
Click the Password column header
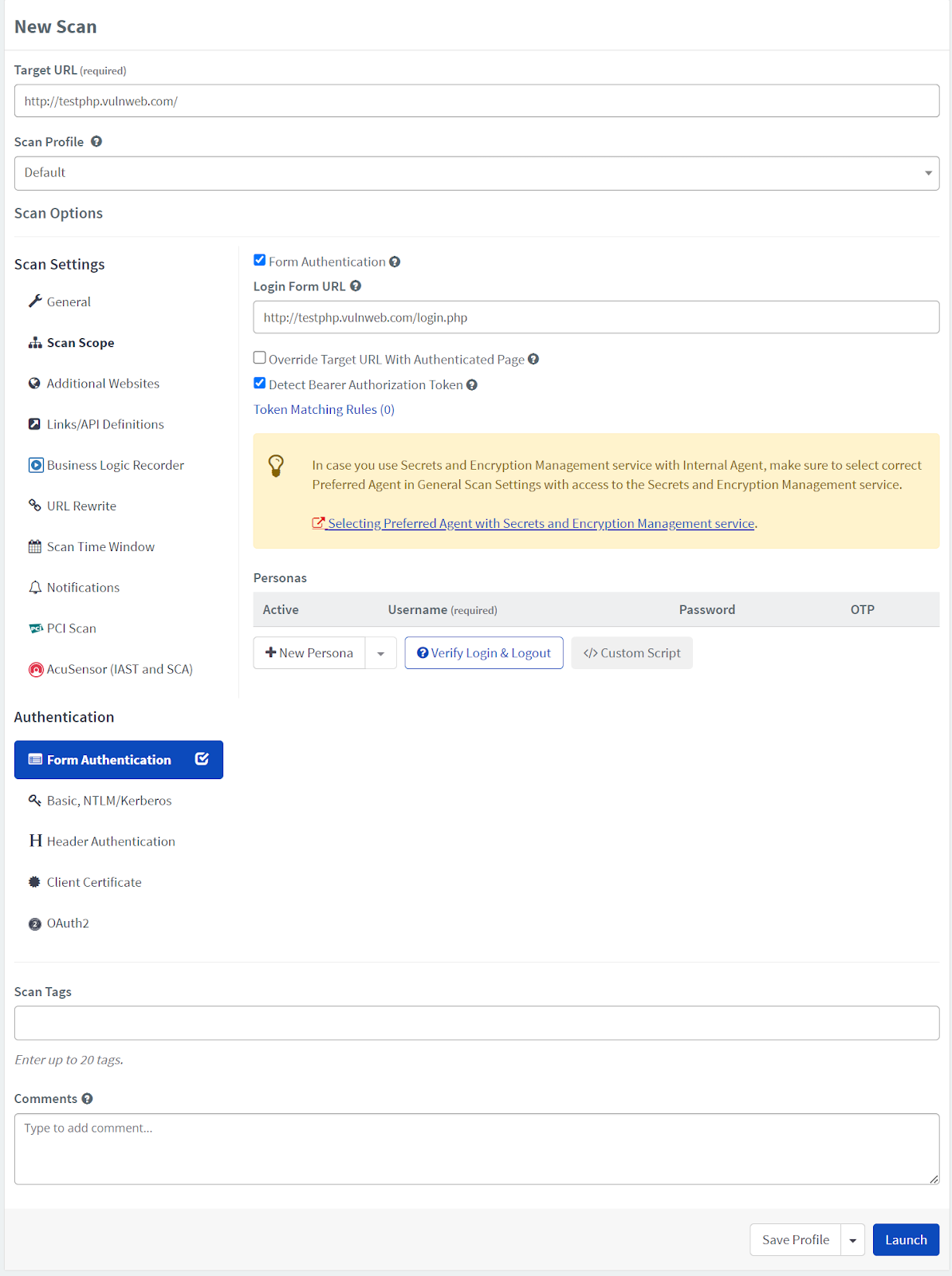point(707,609)
